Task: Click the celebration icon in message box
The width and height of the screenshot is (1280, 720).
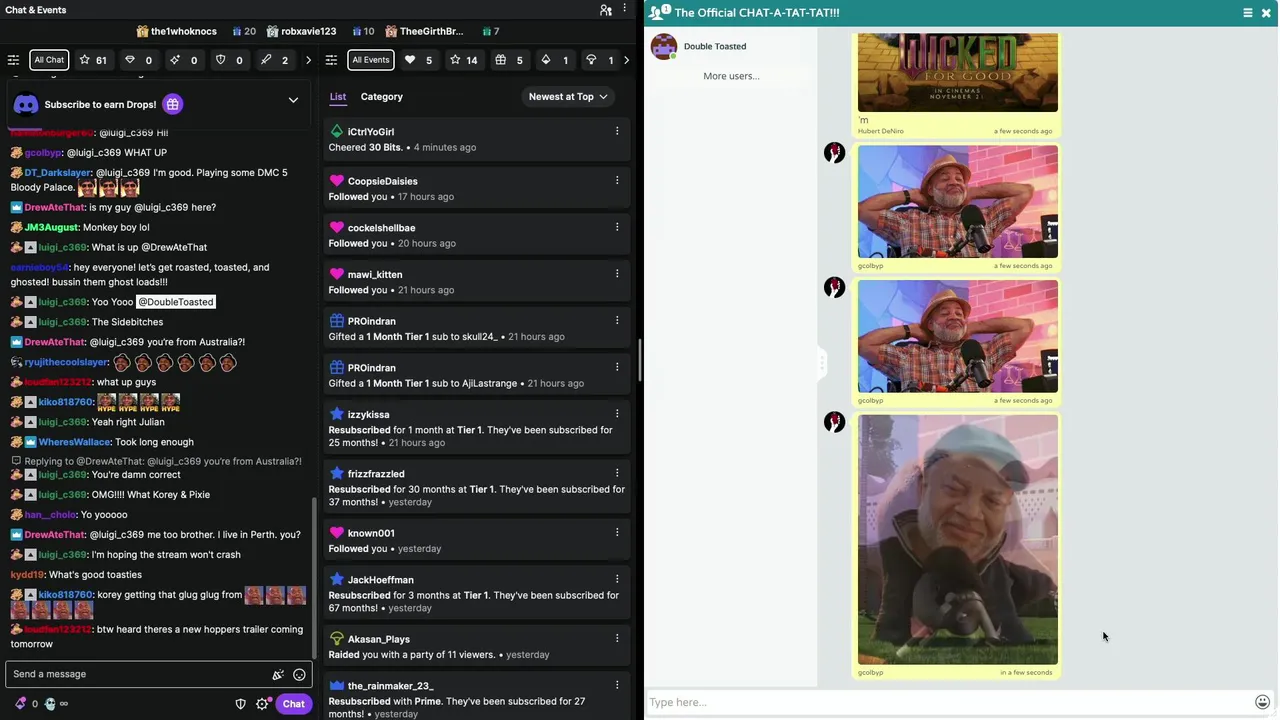Action: click(278, 675)
